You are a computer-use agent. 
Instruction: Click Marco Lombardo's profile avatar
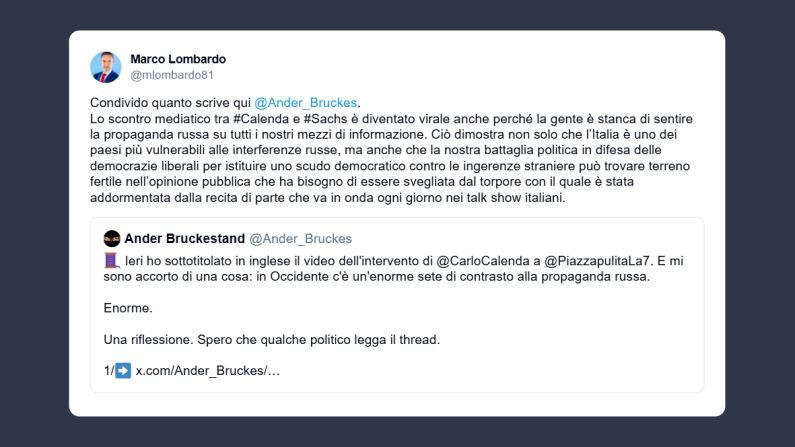click(105, 67)
